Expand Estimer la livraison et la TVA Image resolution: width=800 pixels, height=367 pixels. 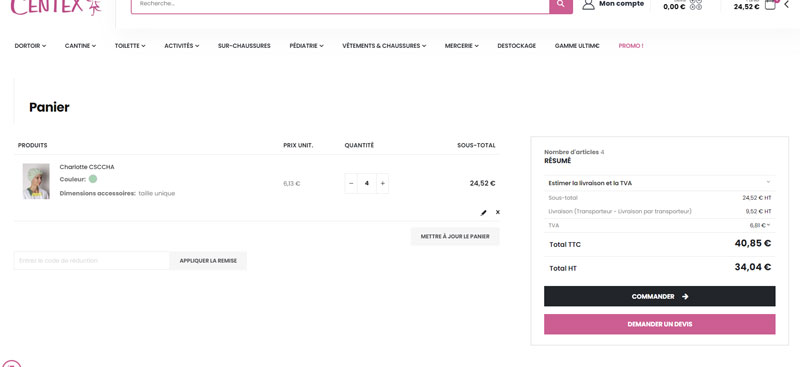[659, 183]
